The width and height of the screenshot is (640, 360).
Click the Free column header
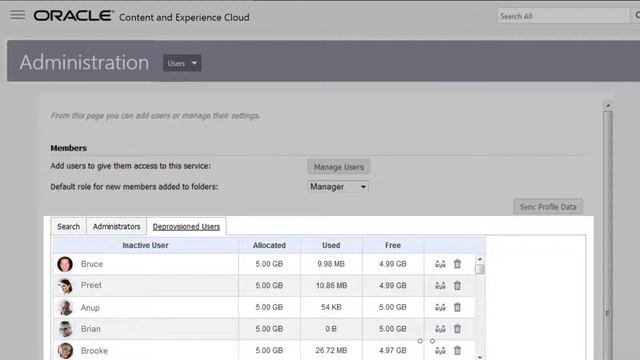393,245
